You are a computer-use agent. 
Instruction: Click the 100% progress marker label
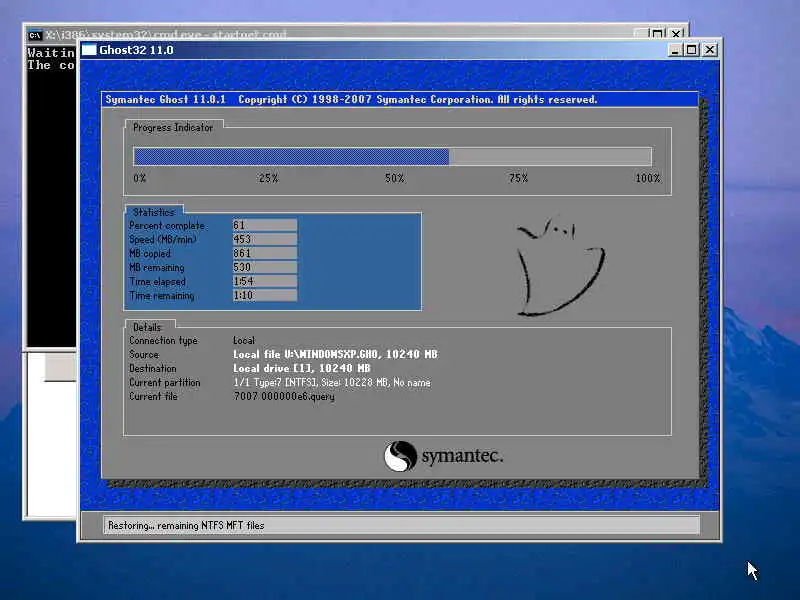647,178
